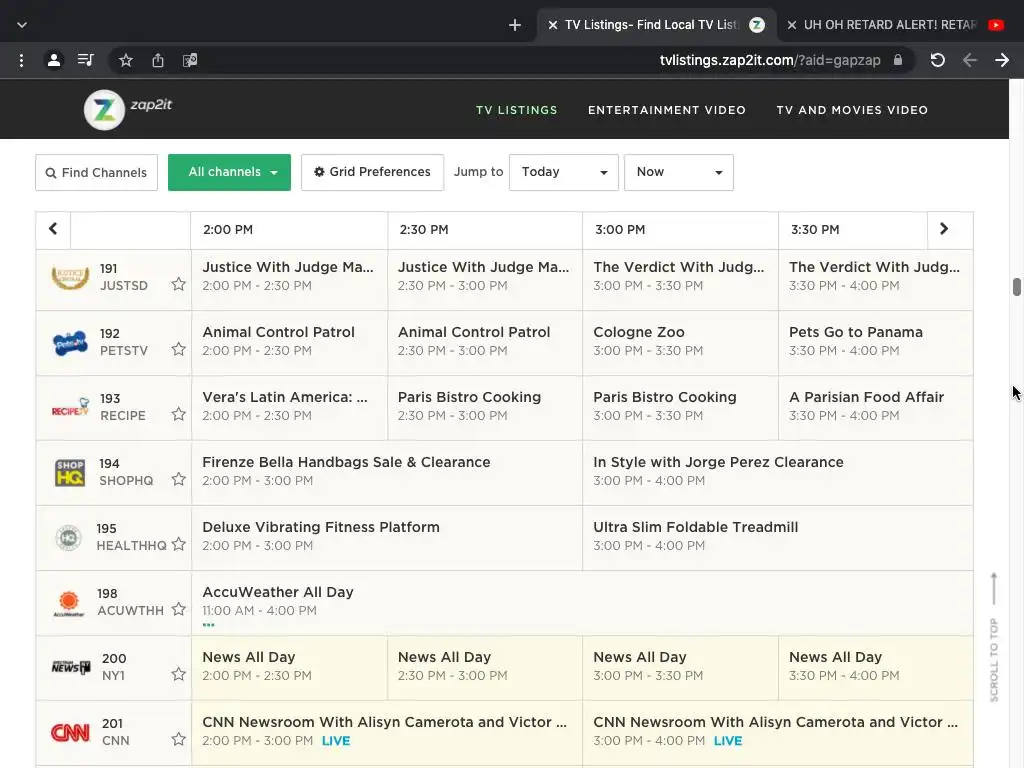This screenshot has height=768, width=1024.
Task: Open A Parisian Food Affair listing
Action: (875, 408)
